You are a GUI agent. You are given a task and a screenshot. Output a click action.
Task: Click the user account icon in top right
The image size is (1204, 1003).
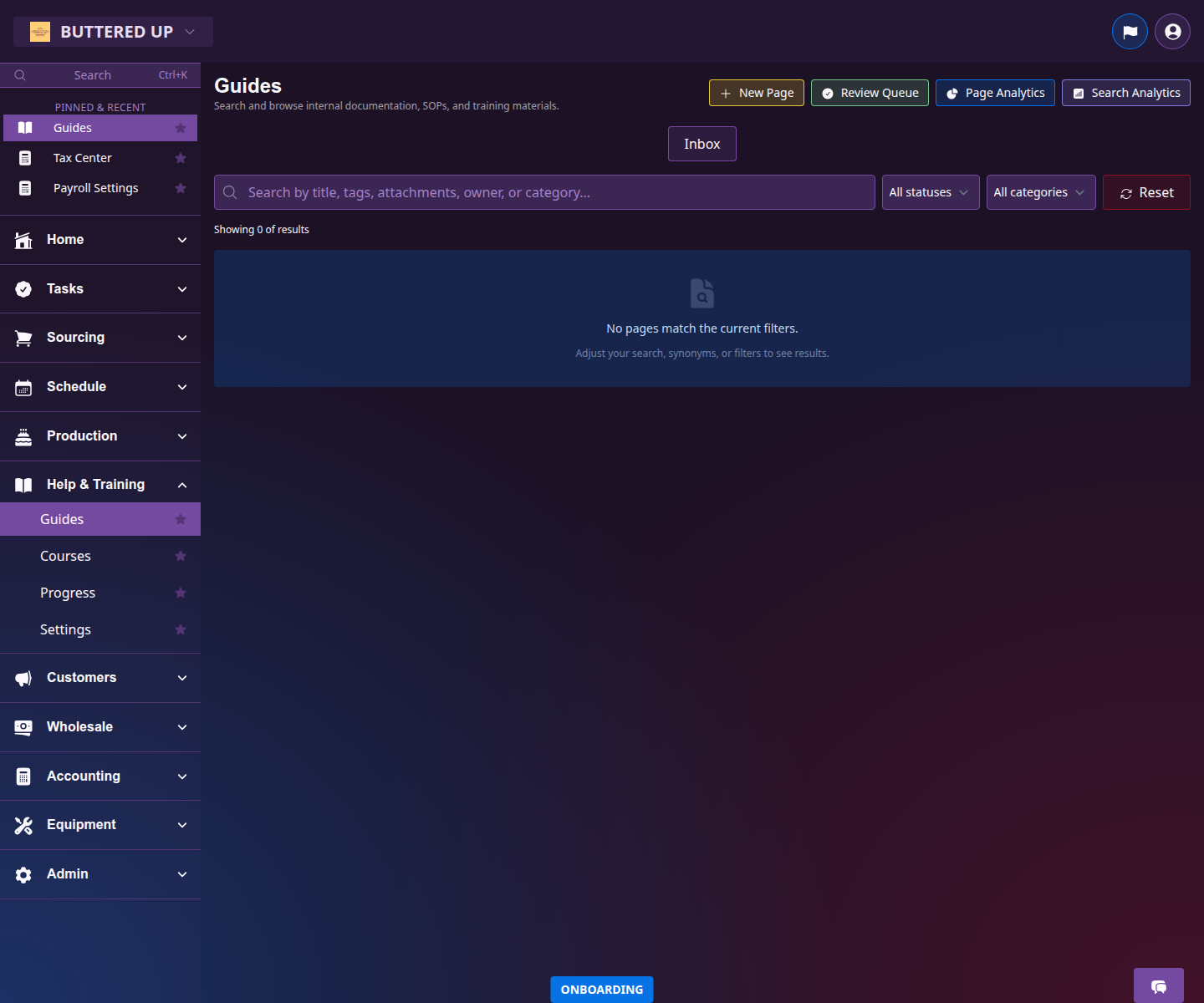(x=1171, y=31)
